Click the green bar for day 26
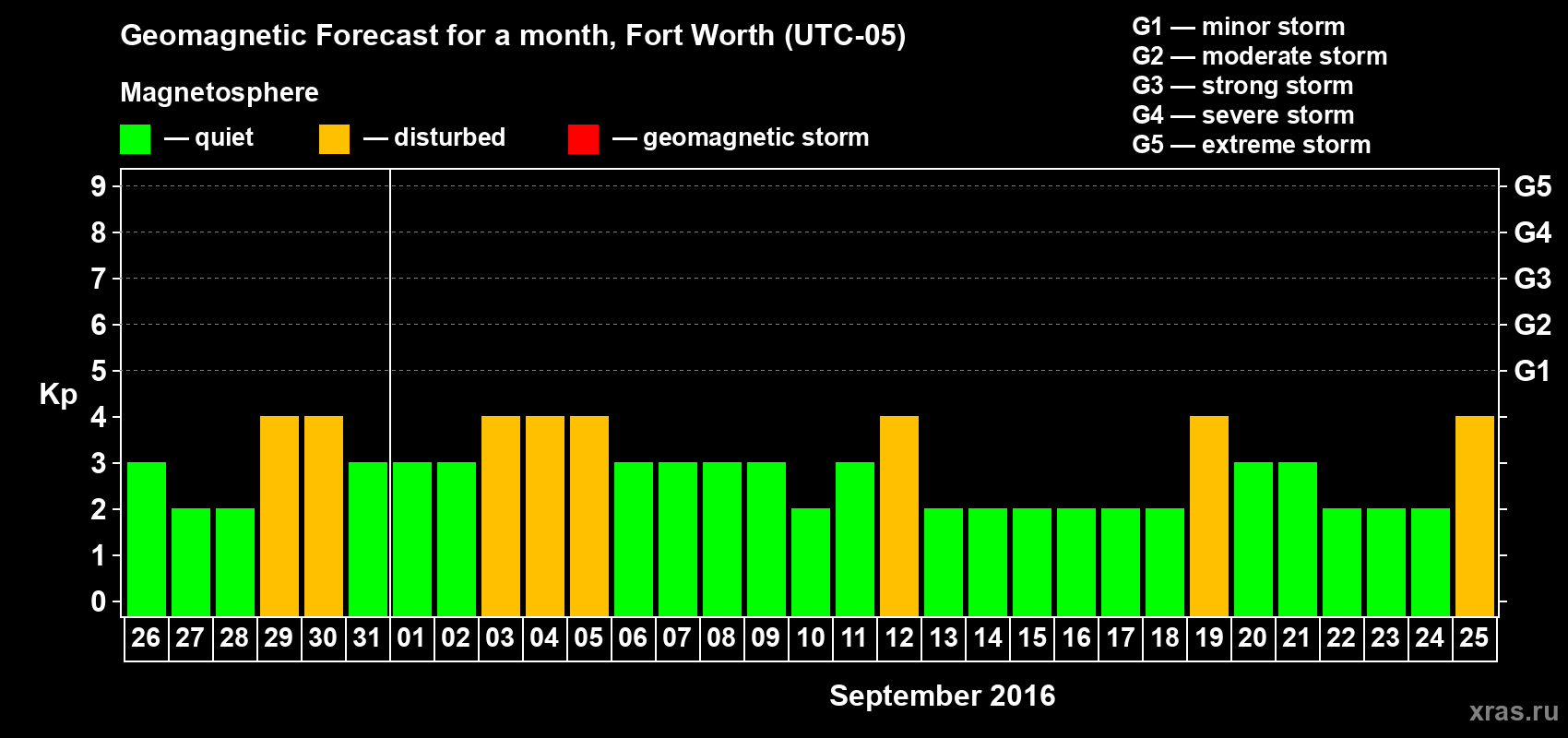 [x=147, y=539]
